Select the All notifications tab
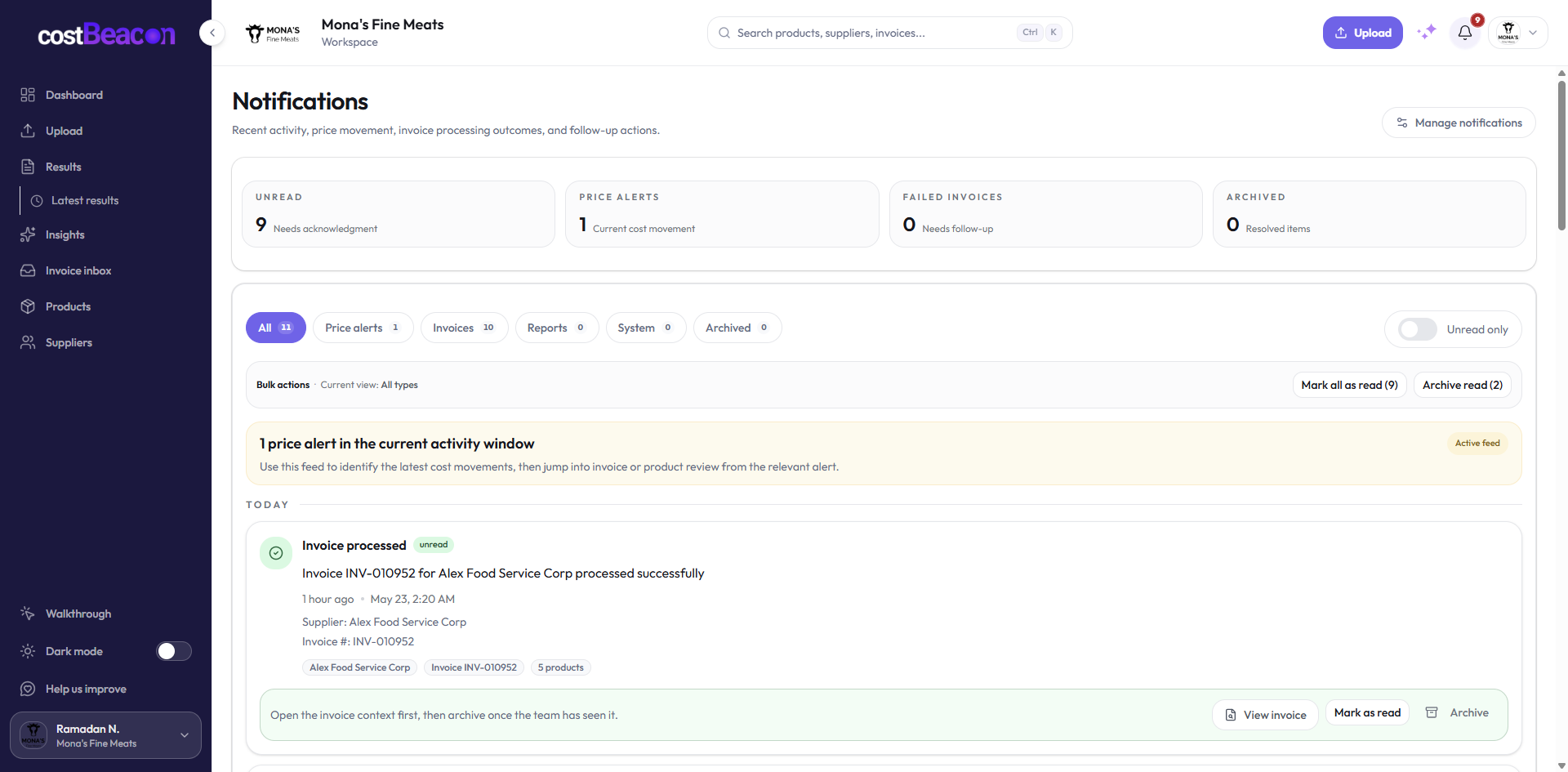 [276, 328]
